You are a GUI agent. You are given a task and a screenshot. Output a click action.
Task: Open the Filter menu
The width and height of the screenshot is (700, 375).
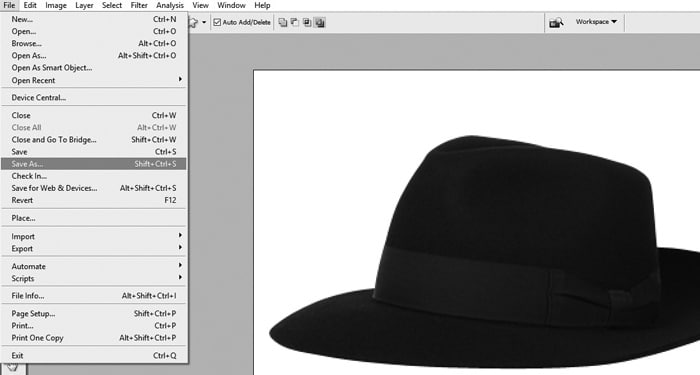(139, 5)
